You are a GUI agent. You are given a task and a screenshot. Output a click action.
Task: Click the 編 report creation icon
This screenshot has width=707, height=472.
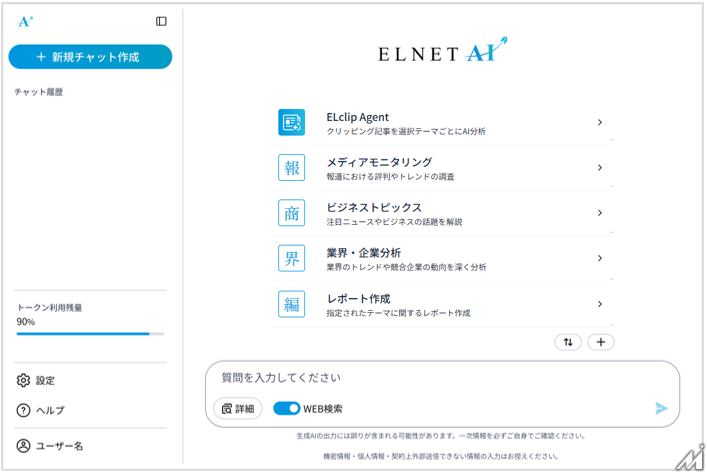click(291, 304)
